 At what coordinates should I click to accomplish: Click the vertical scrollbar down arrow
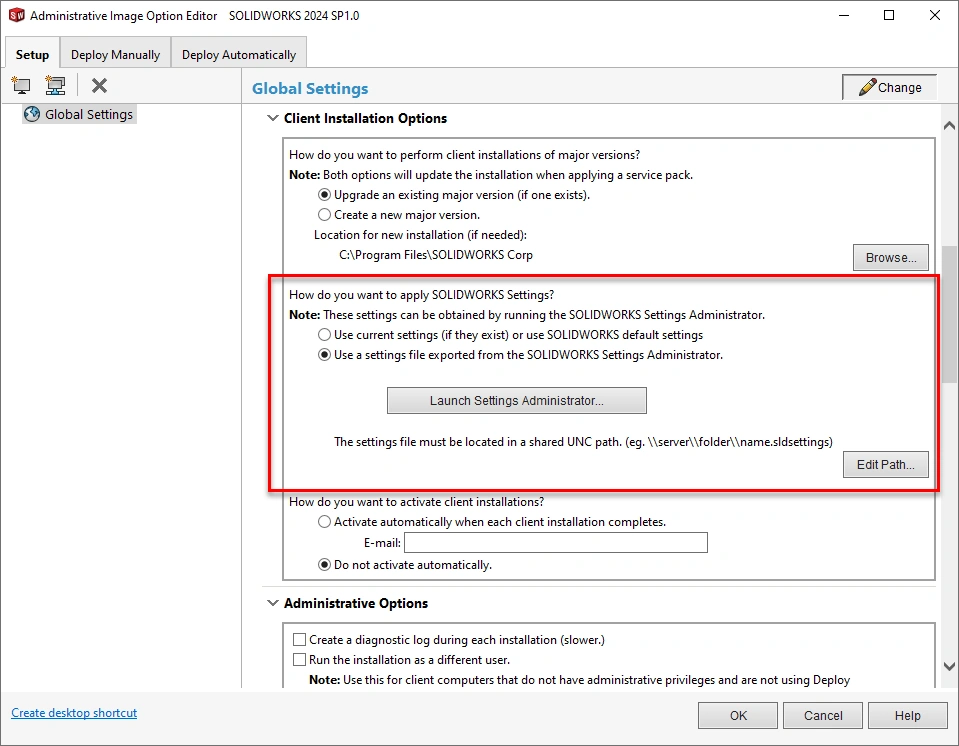(x=949, y=666)
